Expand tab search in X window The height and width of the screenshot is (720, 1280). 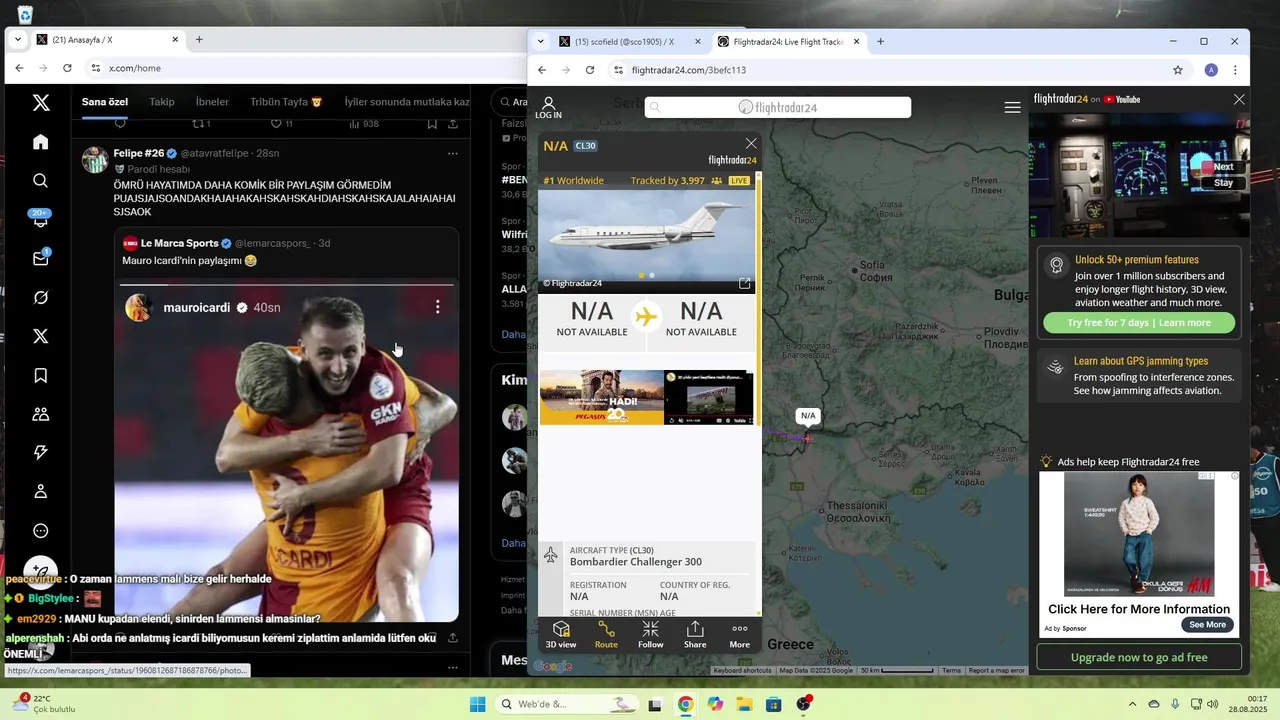tap(17, 40)
